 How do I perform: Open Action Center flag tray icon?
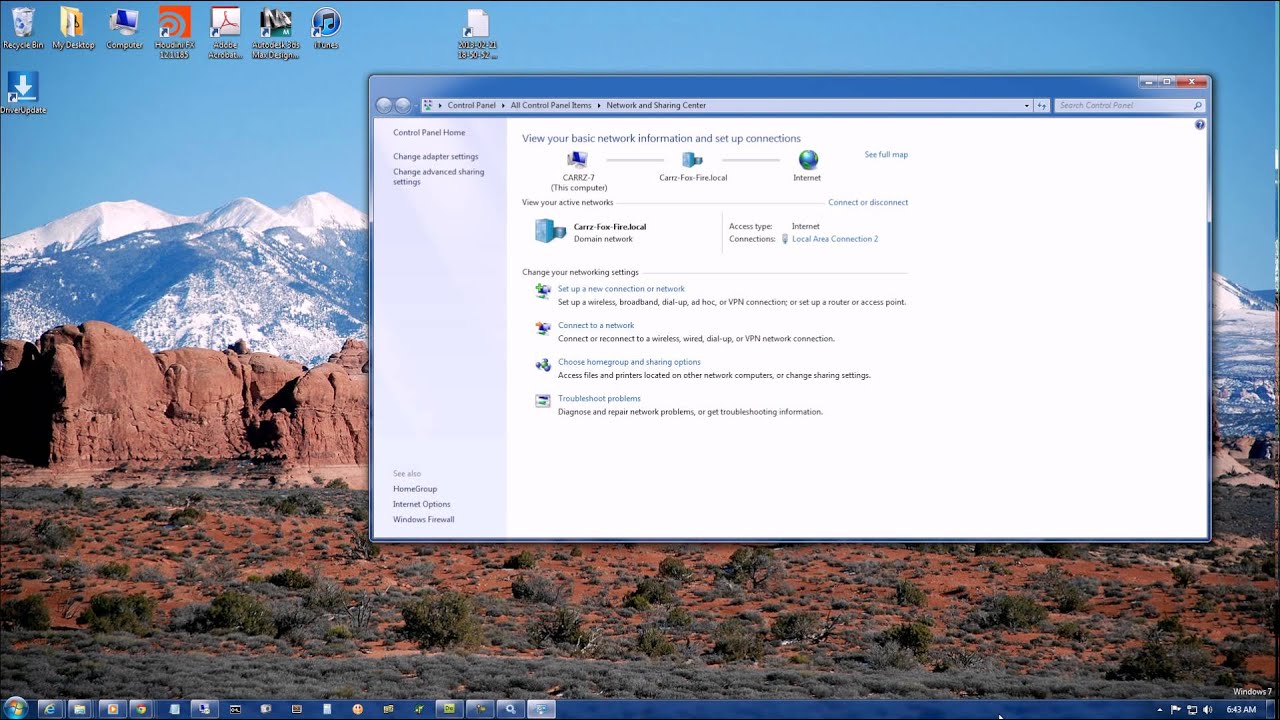(x=1176, y=709)
